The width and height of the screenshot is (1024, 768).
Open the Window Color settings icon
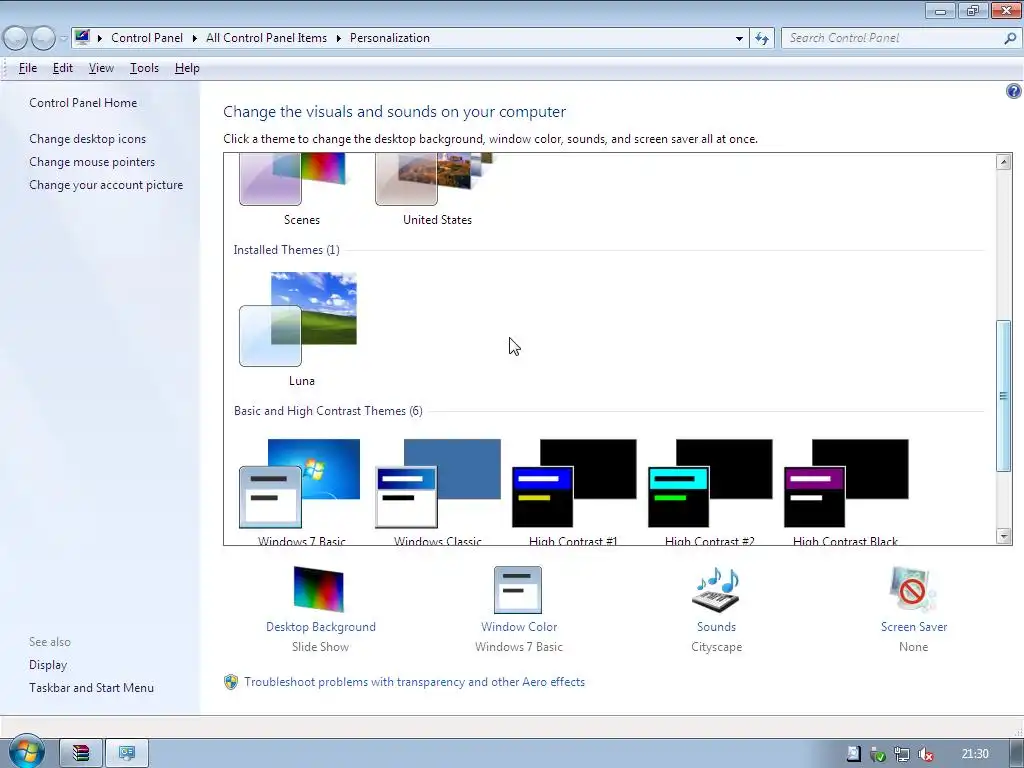[518, 589]
